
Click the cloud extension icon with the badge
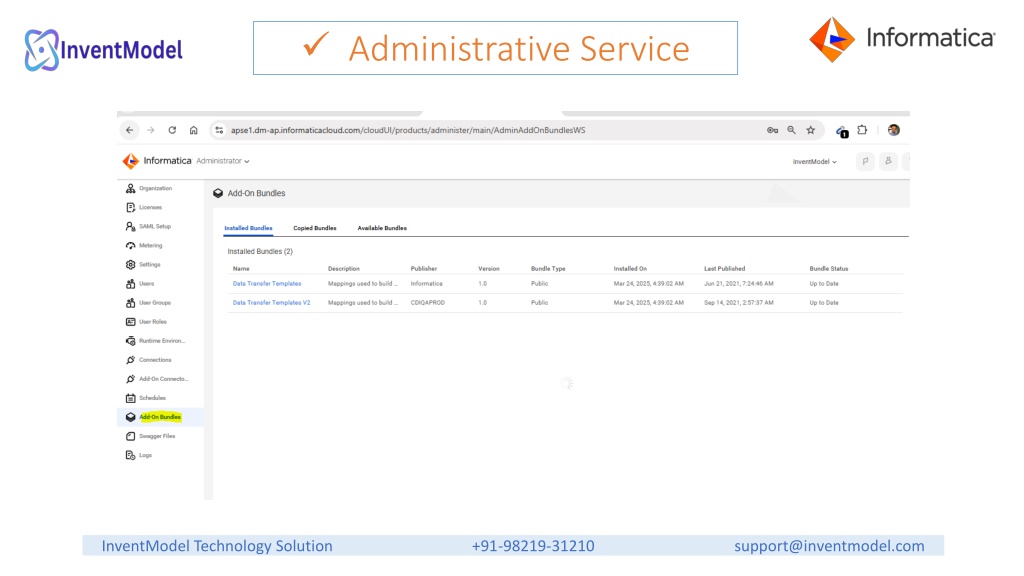[842, 131]
